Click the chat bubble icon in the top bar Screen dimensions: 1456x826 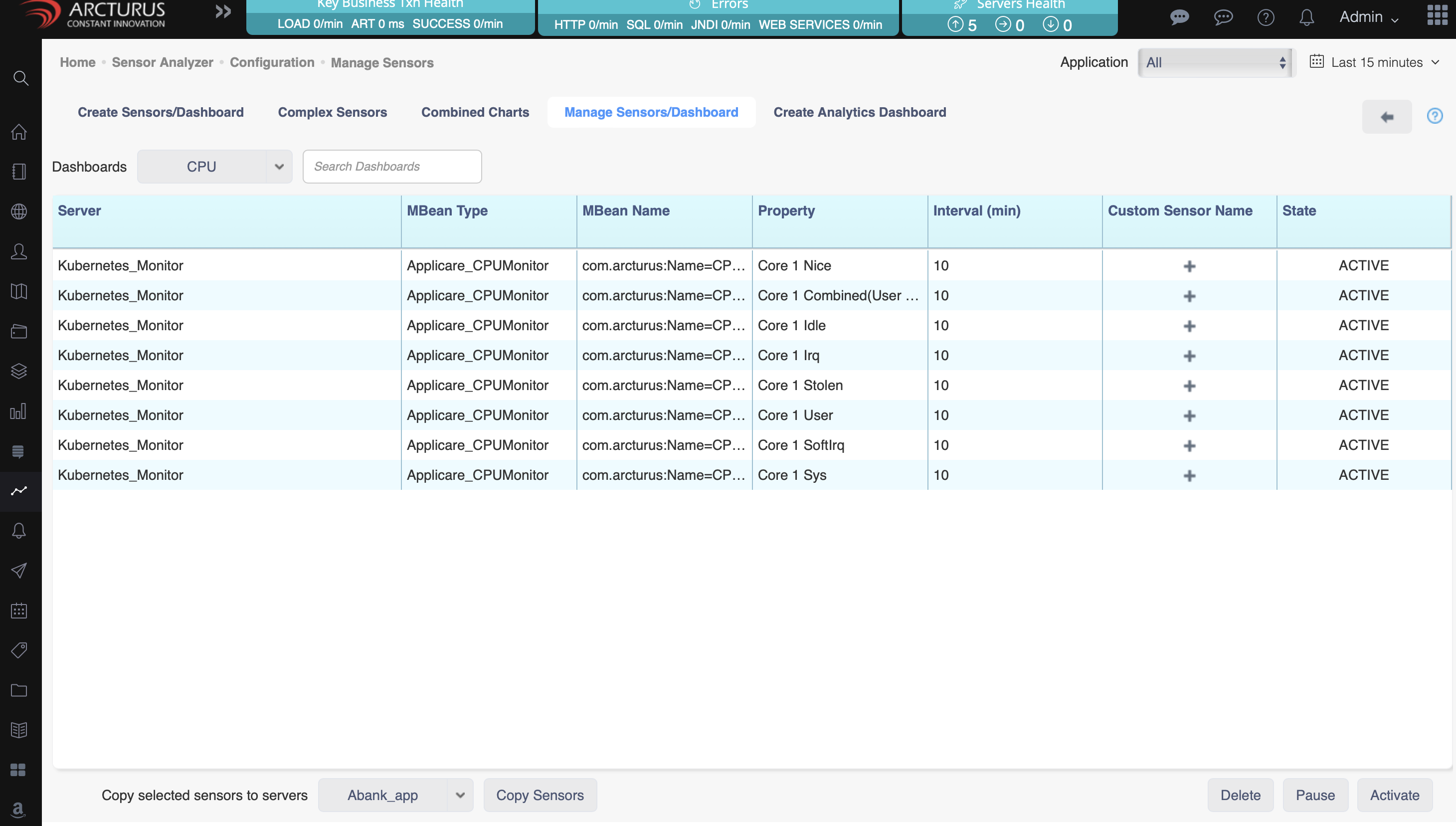pyautogui.click(x=1180, y=17)
